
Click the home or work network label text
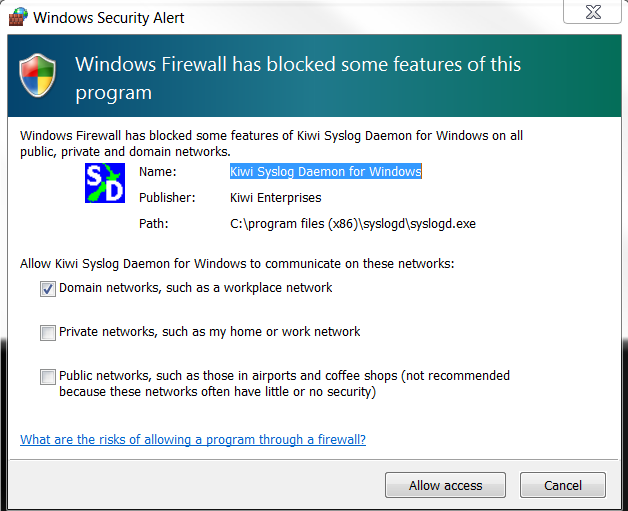[x=210, y=332]
